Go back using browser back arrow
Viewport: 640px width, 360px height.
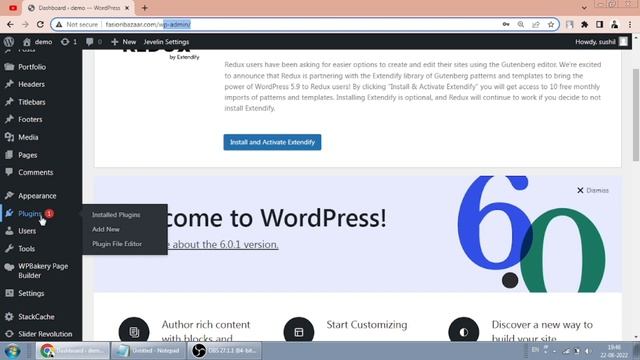[x=10, y=24]
